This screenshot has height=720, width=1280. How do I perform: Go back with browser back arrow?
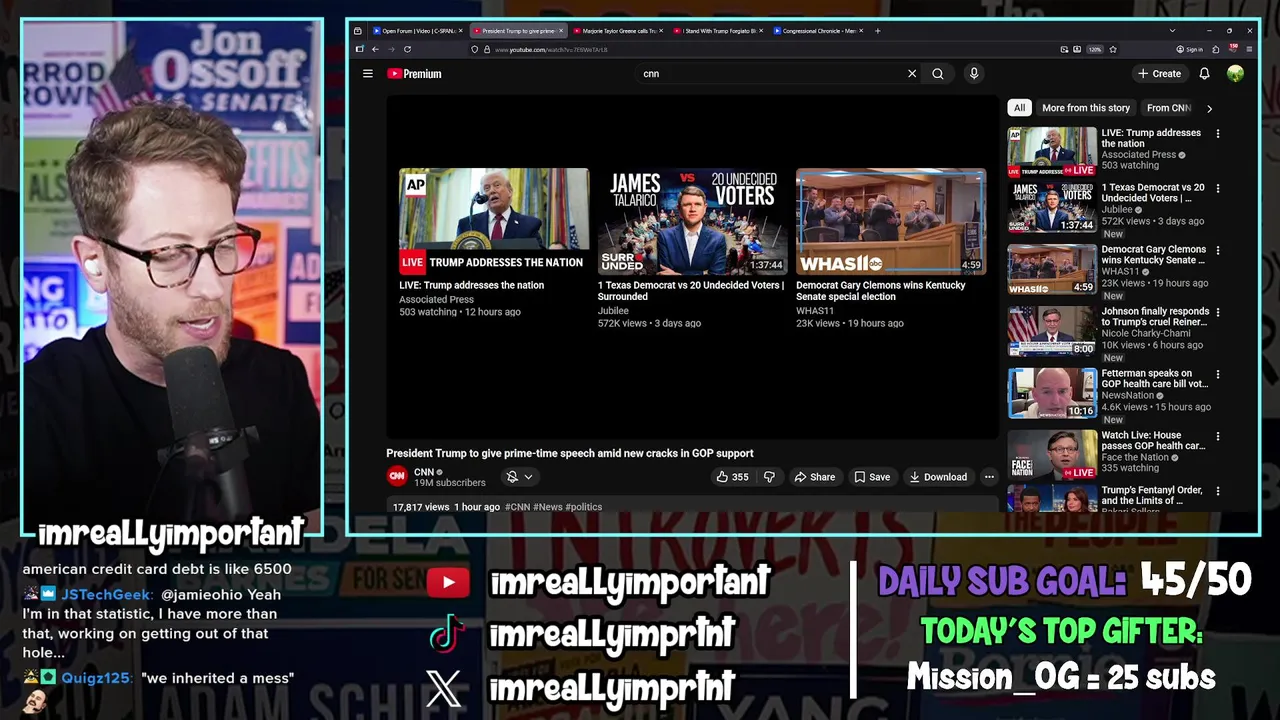[x=375, y=49]
